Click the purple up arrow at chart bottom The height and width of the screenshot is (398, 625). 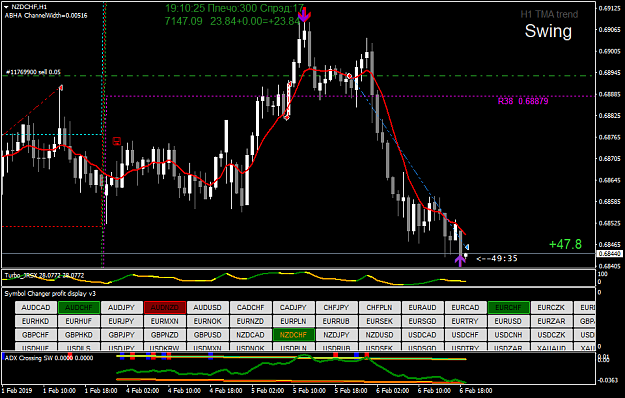[x=460, y=261]
